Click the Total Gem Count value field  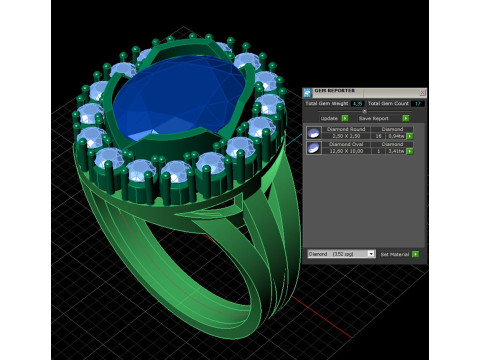coord(417,104)
